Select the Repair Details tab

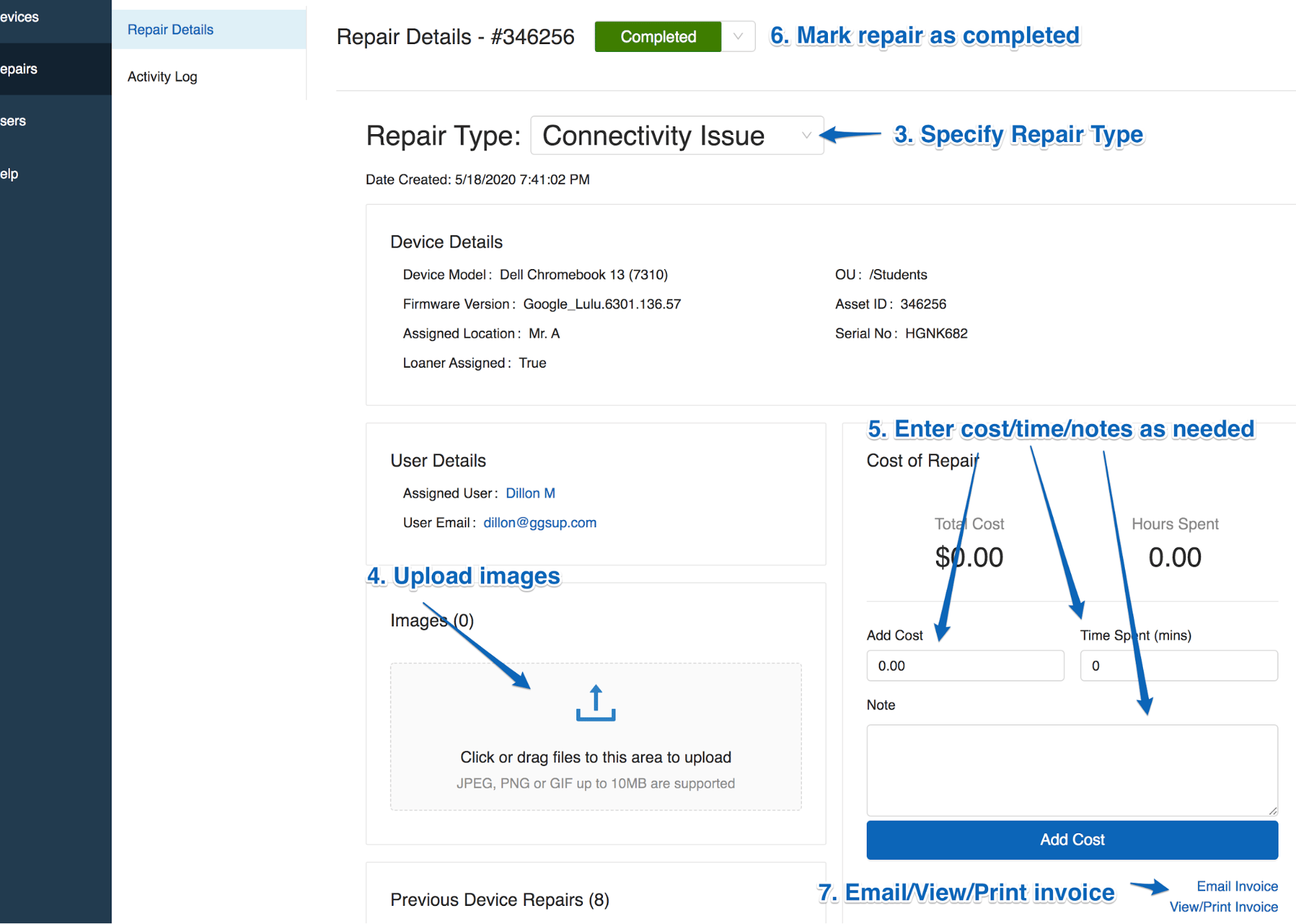[209, 29]
